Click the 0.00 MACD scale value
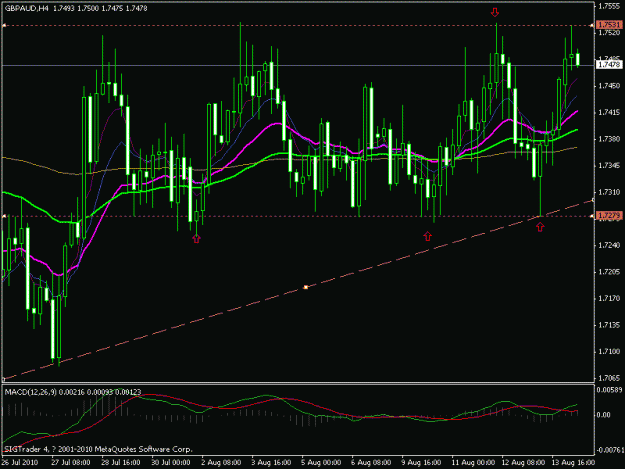Screen dimensions: 625x469 click(604, 415)
